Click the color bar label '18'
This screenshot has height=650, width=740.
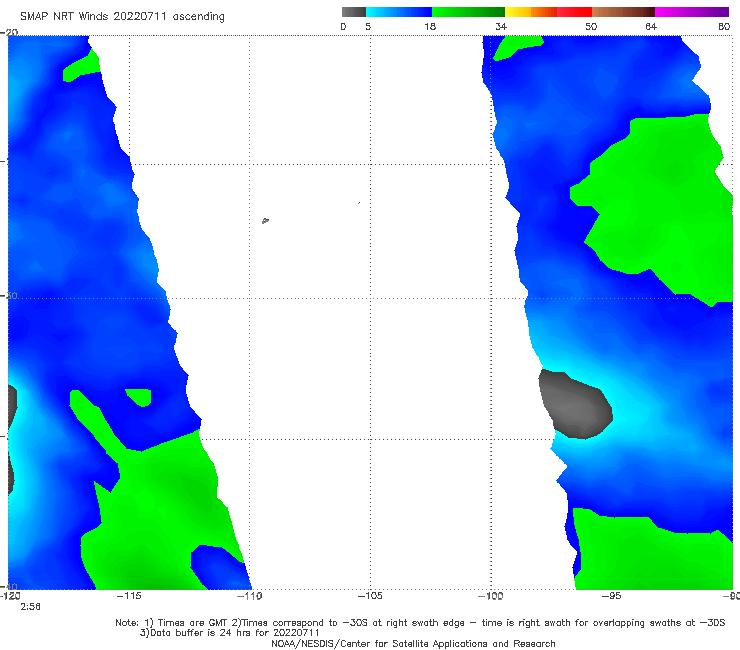pos(430,26)
